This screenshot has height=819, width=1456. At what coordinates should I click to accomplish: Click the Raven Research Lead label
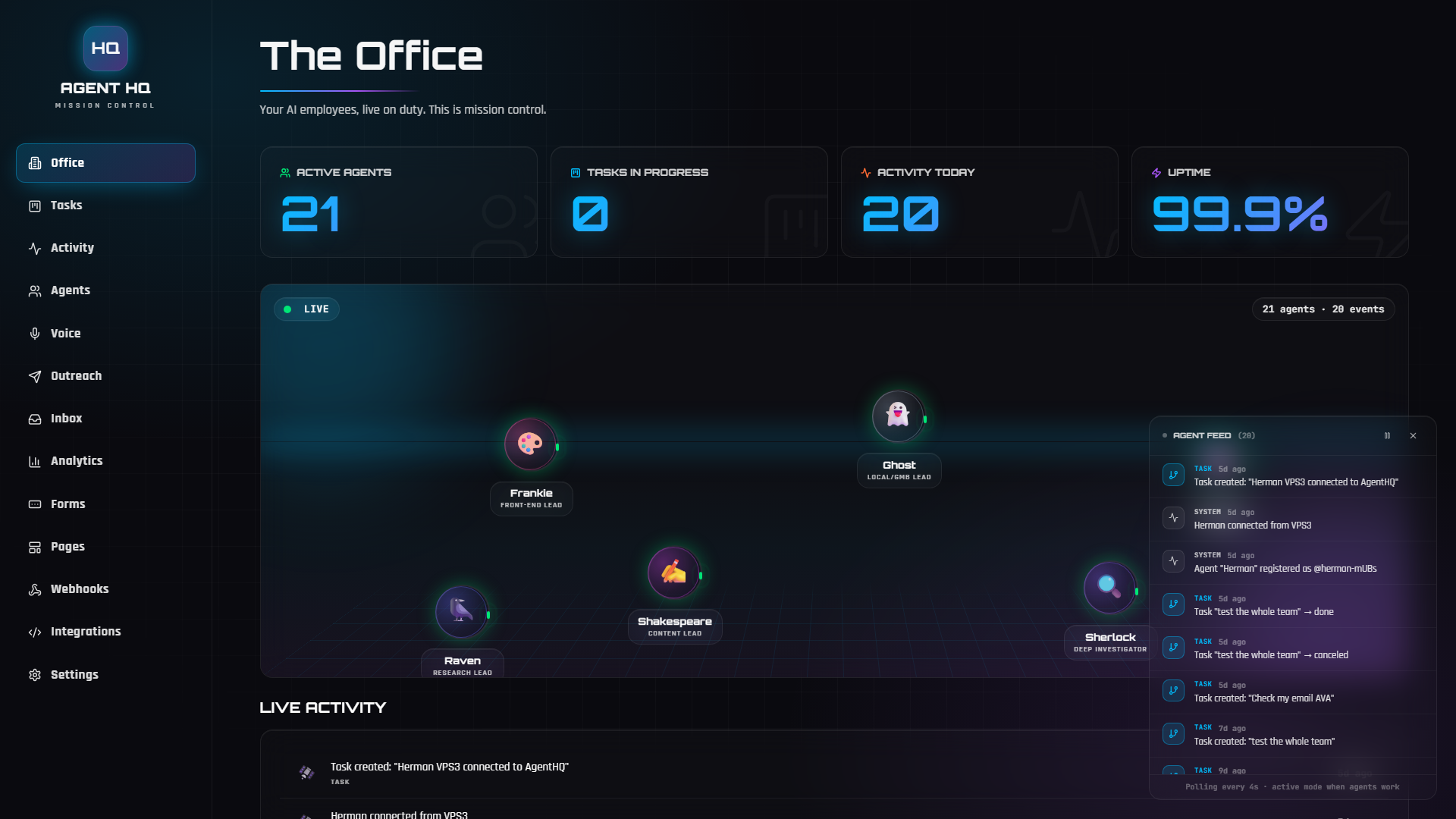pos(463,664)
